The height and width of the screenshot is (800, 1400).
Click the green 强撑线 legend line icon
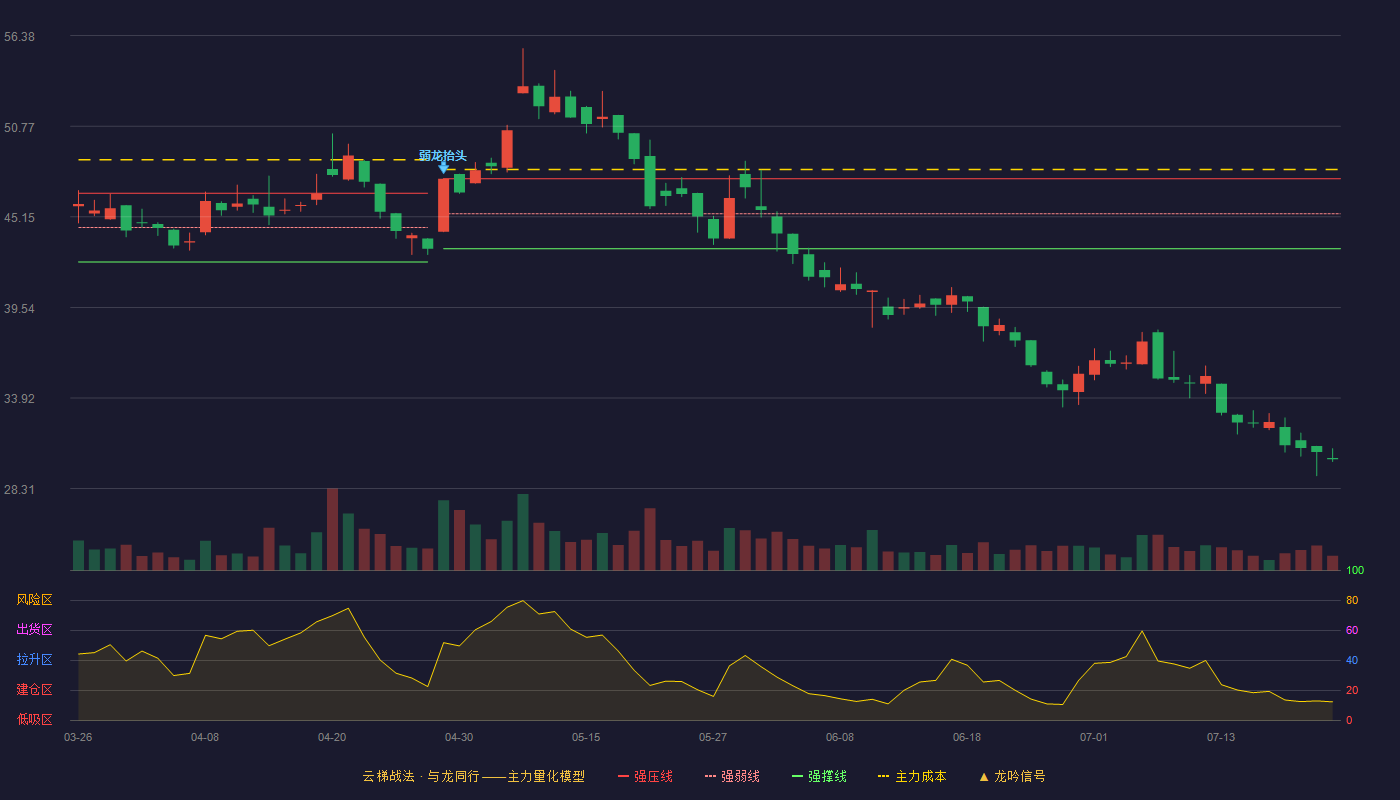pos(798,777)
